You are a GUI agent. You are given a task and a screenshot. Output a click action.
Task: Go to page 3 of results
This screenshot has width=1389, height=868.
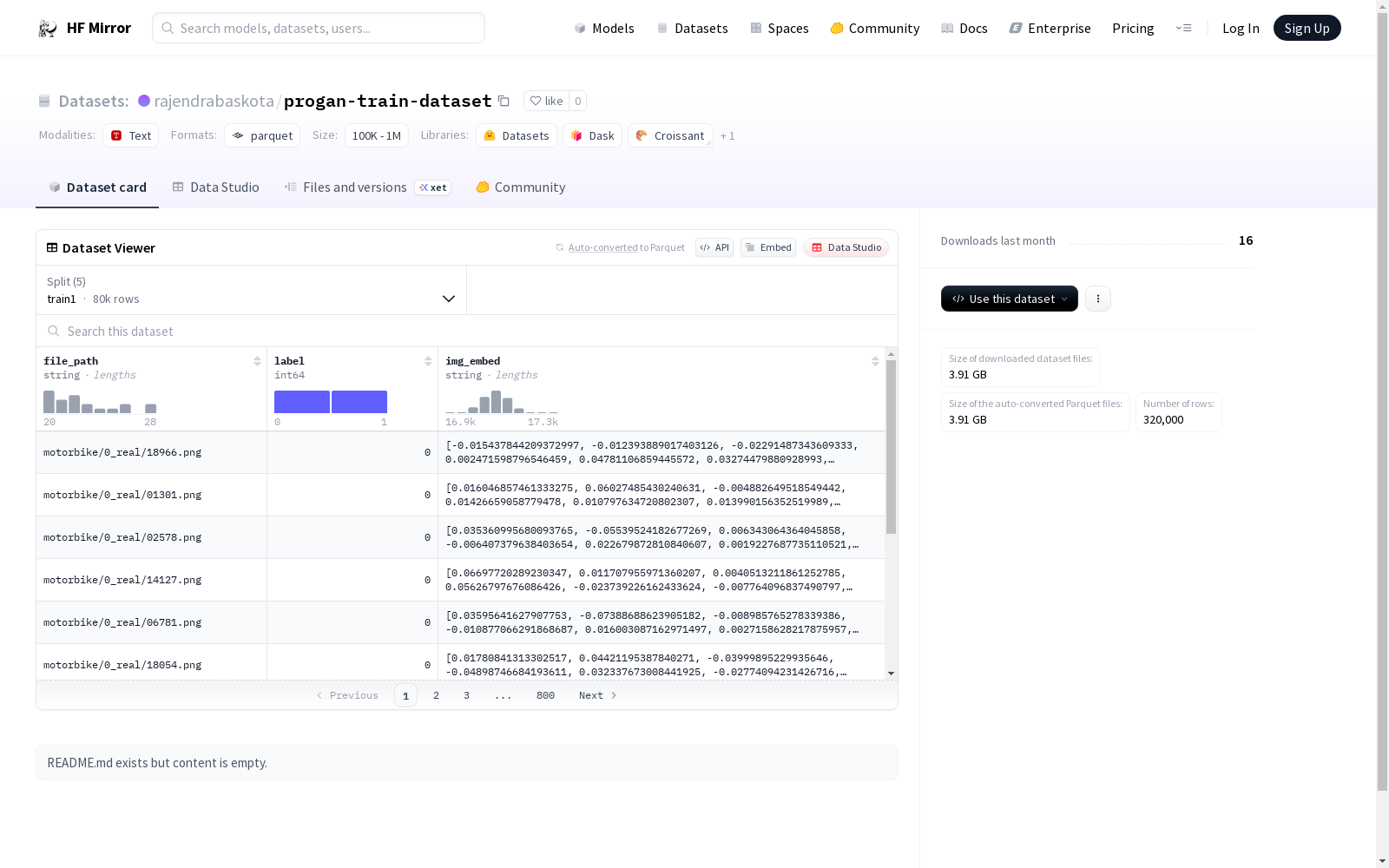(466, 695)
